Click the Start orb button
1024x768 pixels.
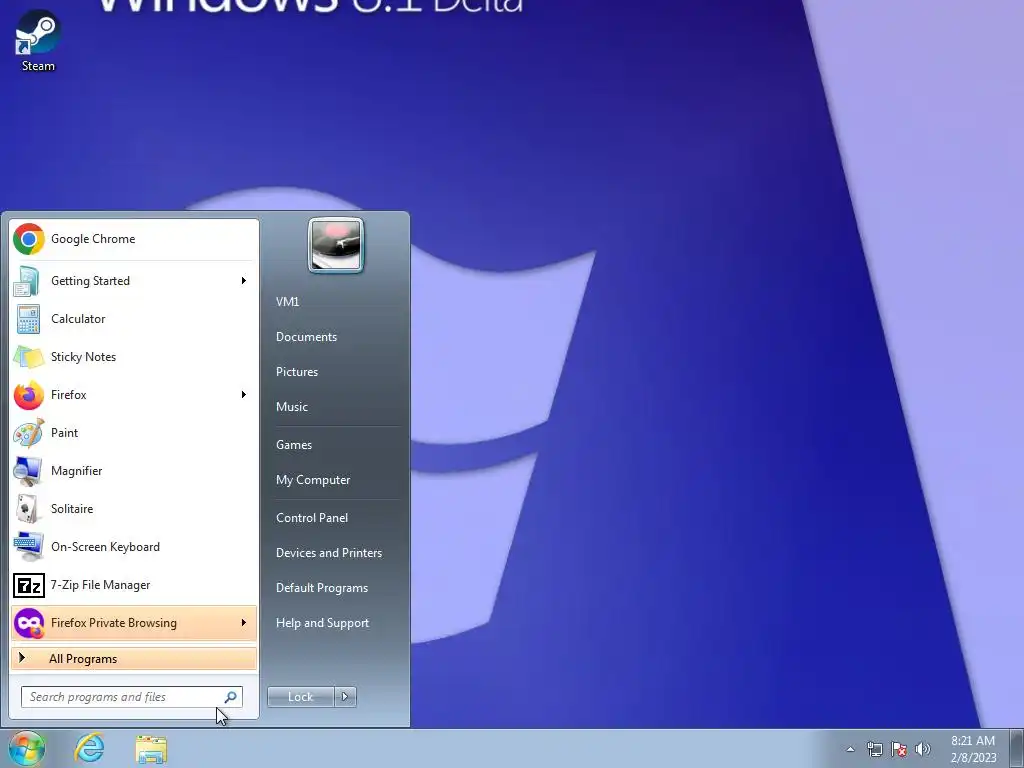[27, 748]
